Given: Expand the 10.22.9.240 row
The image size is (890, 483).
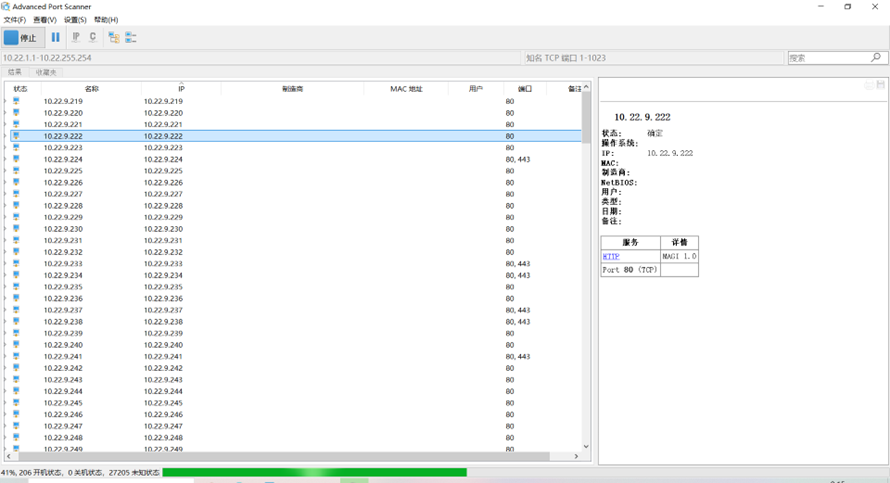Looking at the screenshot, I should tap(6, 345).
